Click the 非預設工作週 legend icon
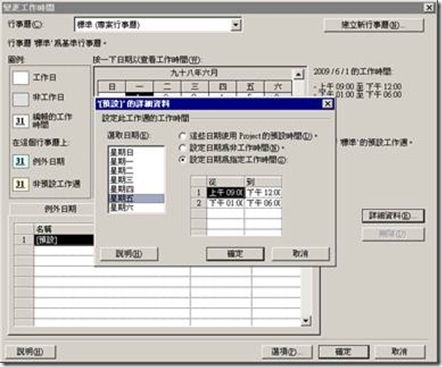Image resolution: width=442 pixels, height=367 pixels. click(21, 184)
